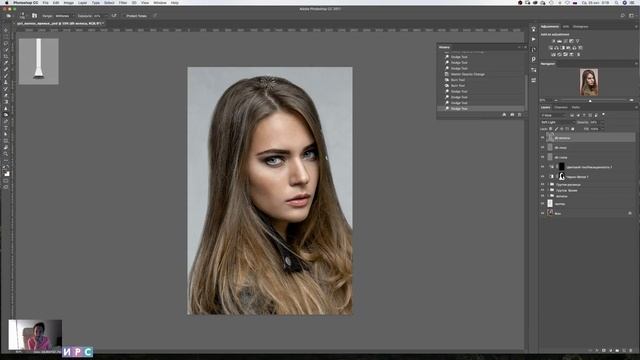Open the Layers panel Opacity dropdown arrow

[x=602, y=122]
